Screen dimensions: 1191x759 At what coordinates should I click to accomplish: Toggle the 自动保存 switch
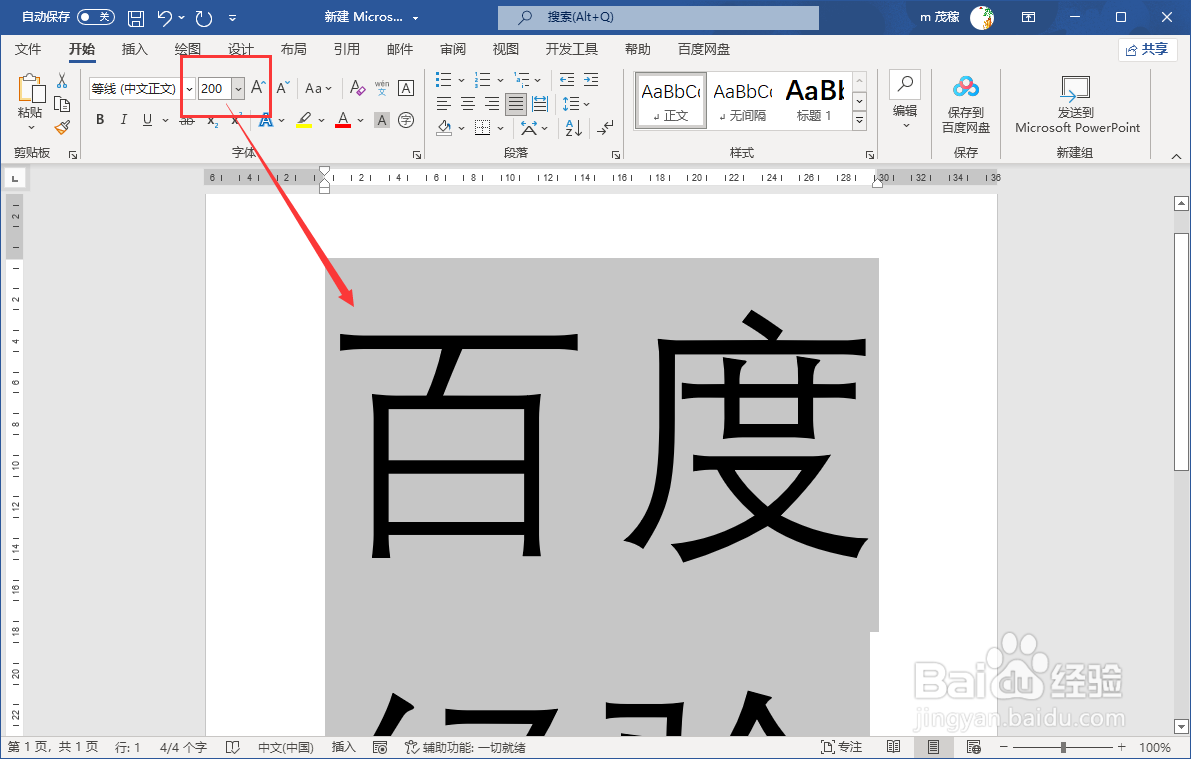coord(96,17)
